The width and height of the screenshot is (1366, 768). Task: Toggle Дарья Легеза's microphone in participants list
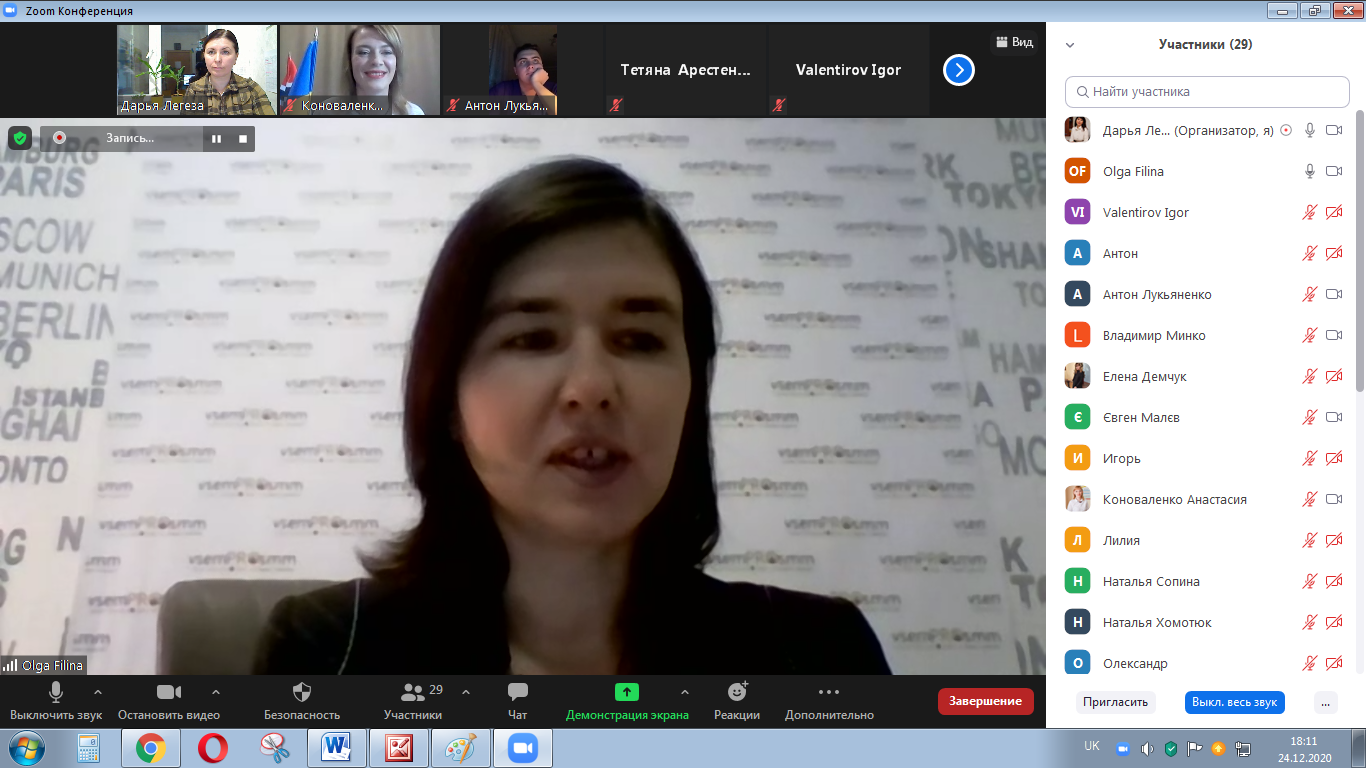point(1310,130)
